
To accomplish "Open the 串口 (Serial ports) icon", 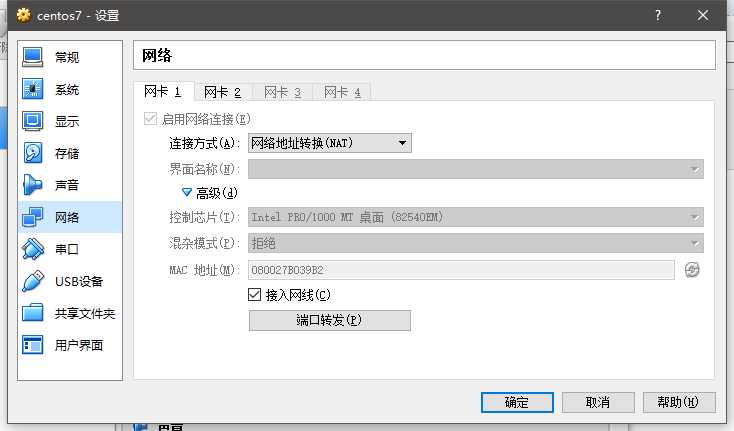I will click(32, 248).
